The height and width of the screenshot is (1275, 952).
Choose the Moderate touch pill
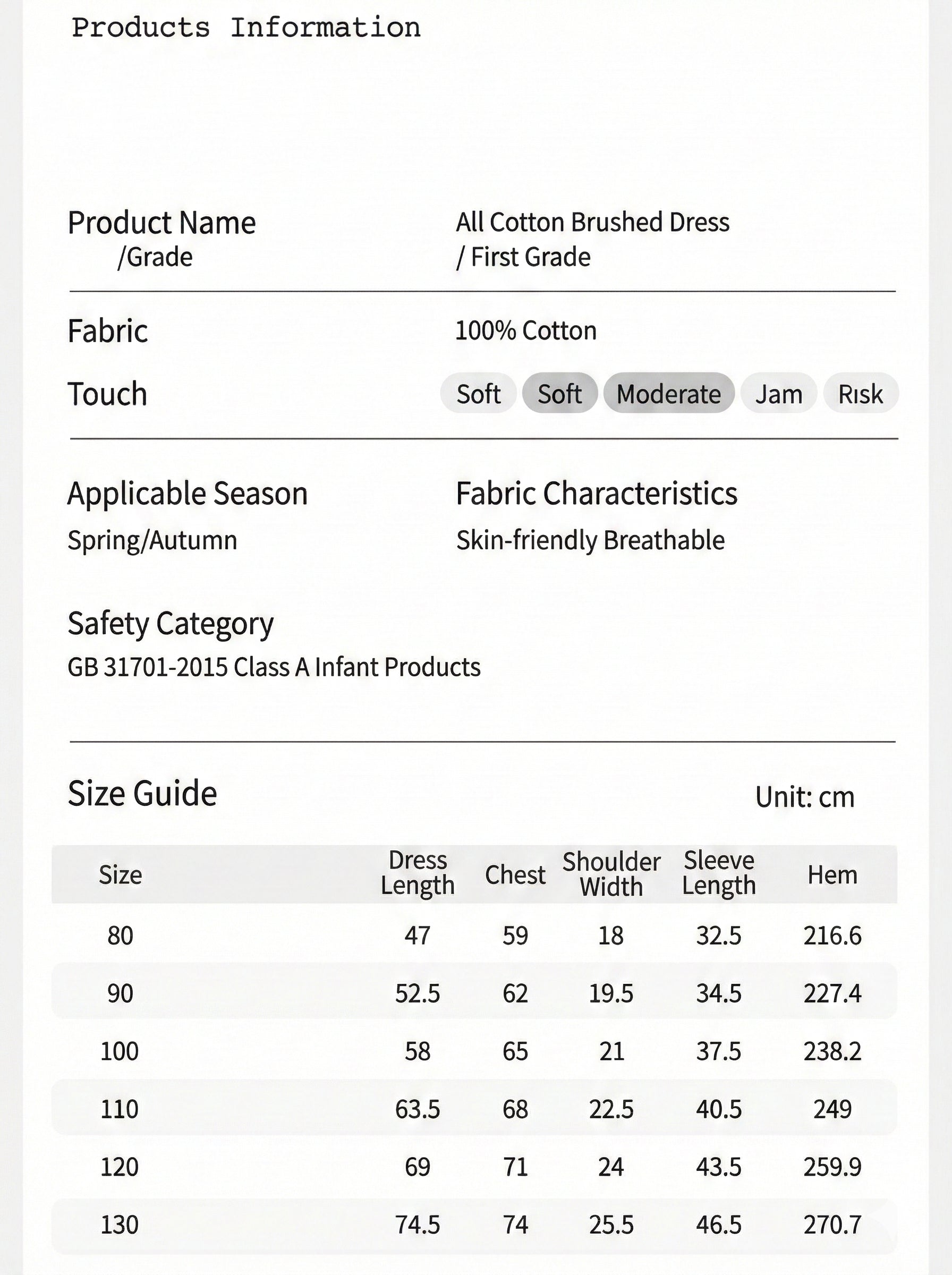(x=669, y=393)
